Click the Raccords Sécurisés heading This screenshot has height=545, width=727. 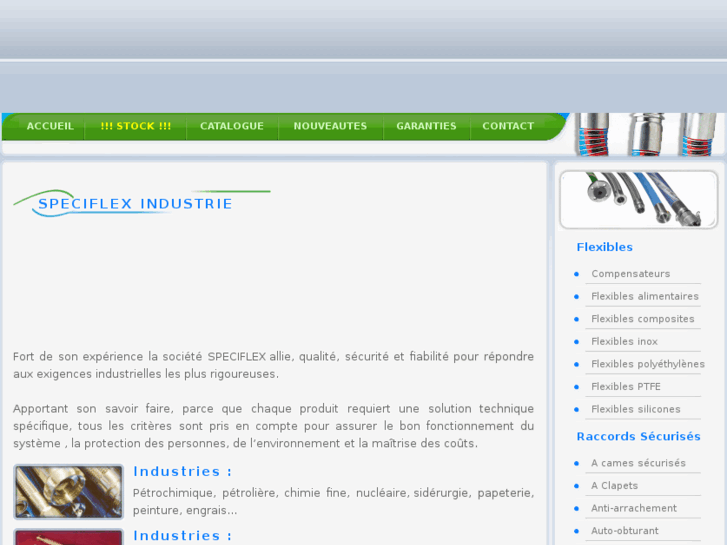pyautogui.click(x=638, y=436)
